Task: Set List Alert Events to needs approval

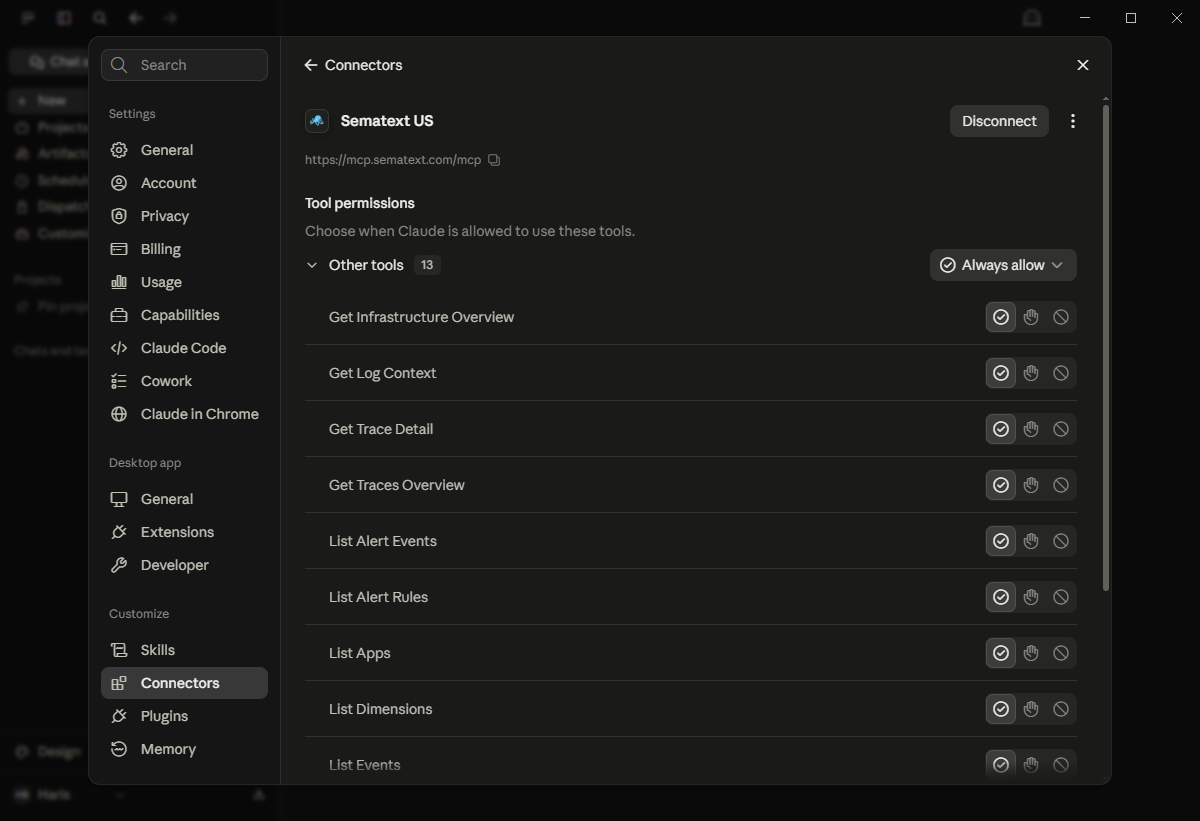Action: pyautogui.click(x=1031, y=541)
